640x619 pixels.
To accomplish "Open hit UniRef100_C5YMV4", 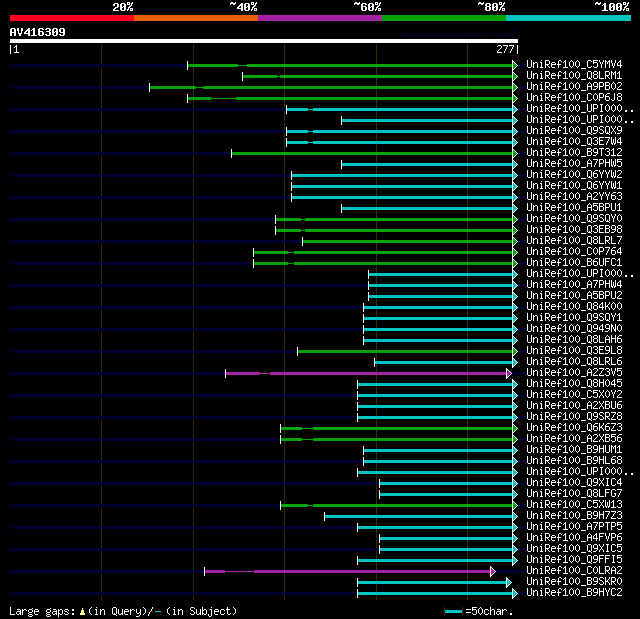I will tap(574, 64).
